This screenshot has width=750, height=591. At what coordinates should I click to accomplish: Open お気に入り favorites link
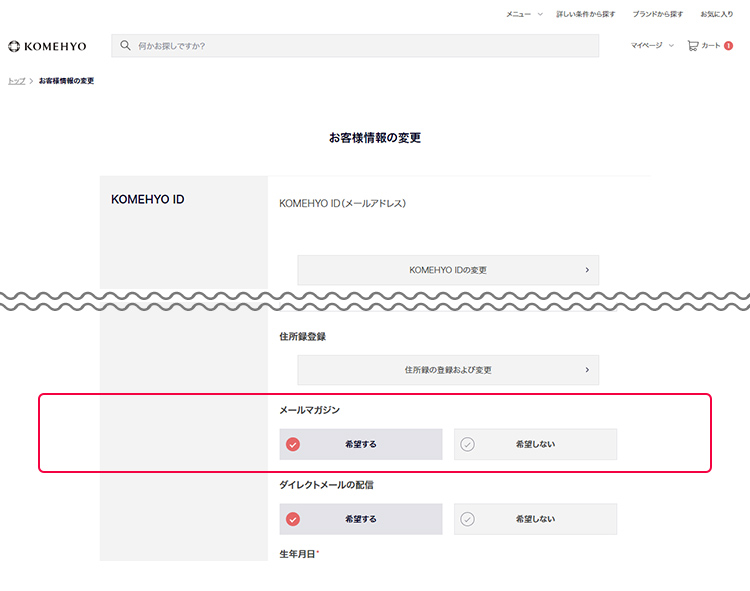pos(716,14)
